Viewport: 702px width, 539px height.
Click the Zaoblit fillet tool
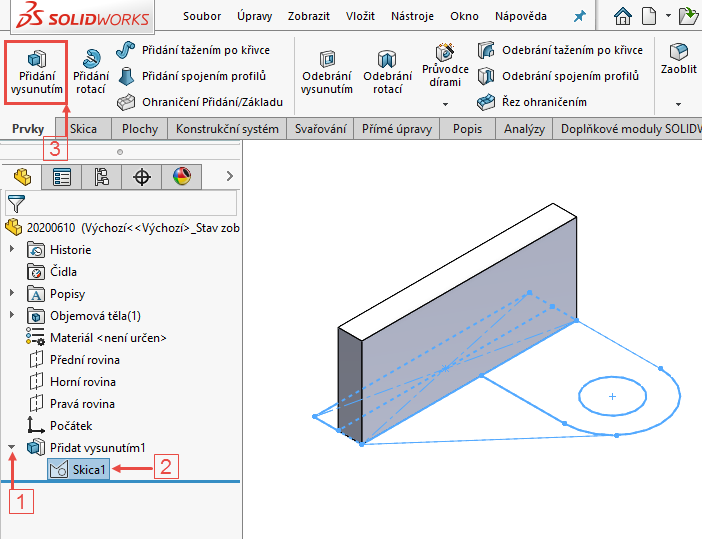point(678,59)
